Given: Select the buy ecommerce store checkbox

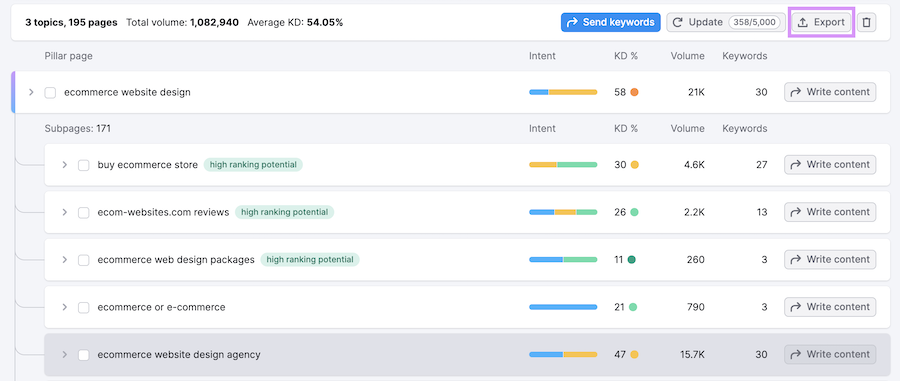Looking at the screenshot, I should pos(84,165).
